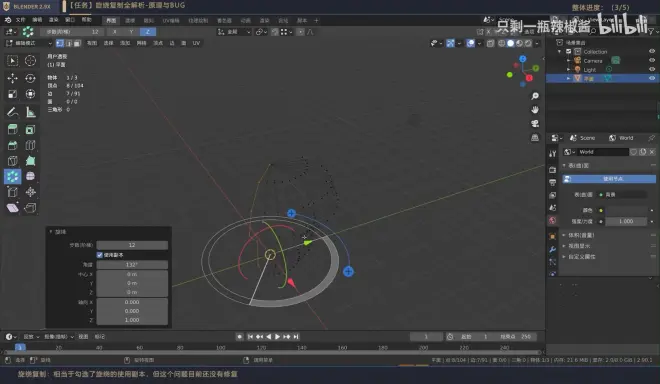Hide the Camera object via eye icon

click(x=652, y=60)
